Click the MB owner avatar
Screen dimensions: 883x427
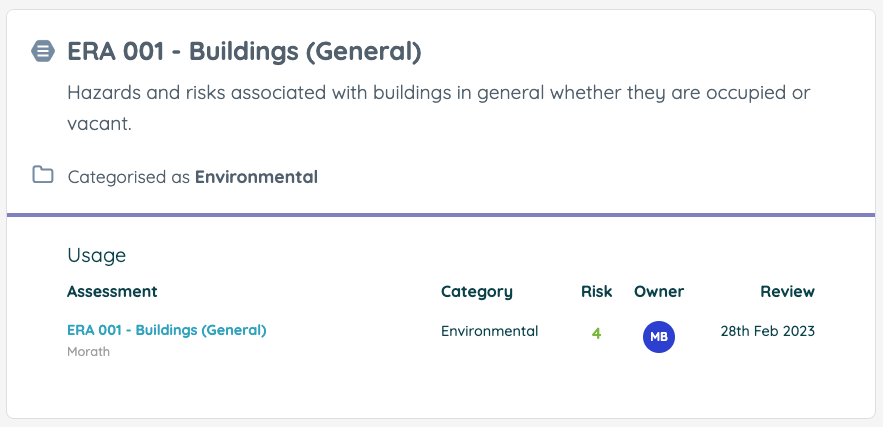click(x=659, y=337)
